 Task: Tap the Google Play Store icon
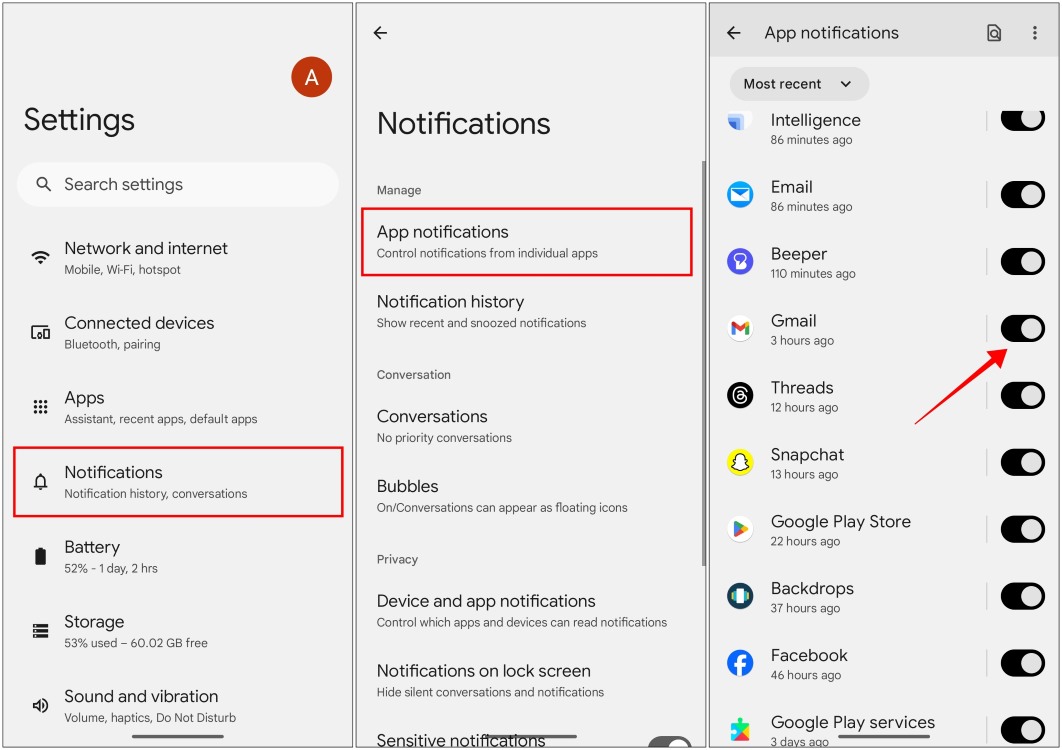(740, 529)
